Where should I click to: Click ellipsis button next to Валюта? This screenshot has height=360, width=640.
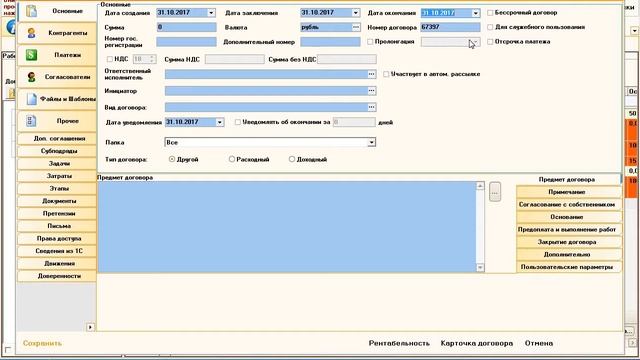click(x=356, y=27)
